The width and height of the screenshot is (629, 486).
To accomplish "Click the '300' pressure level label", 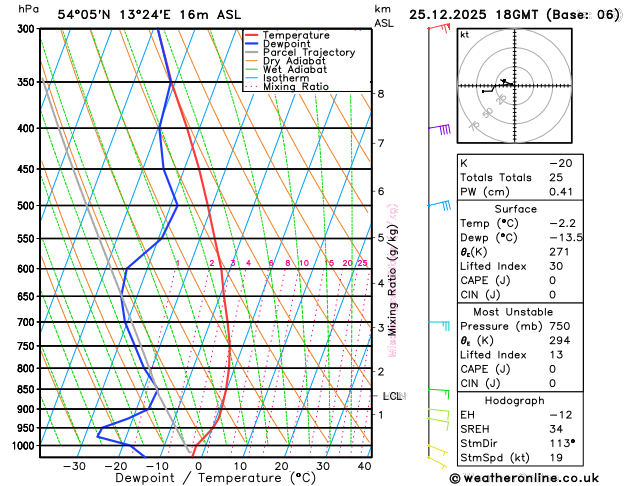I will click(x=28, y=29).
